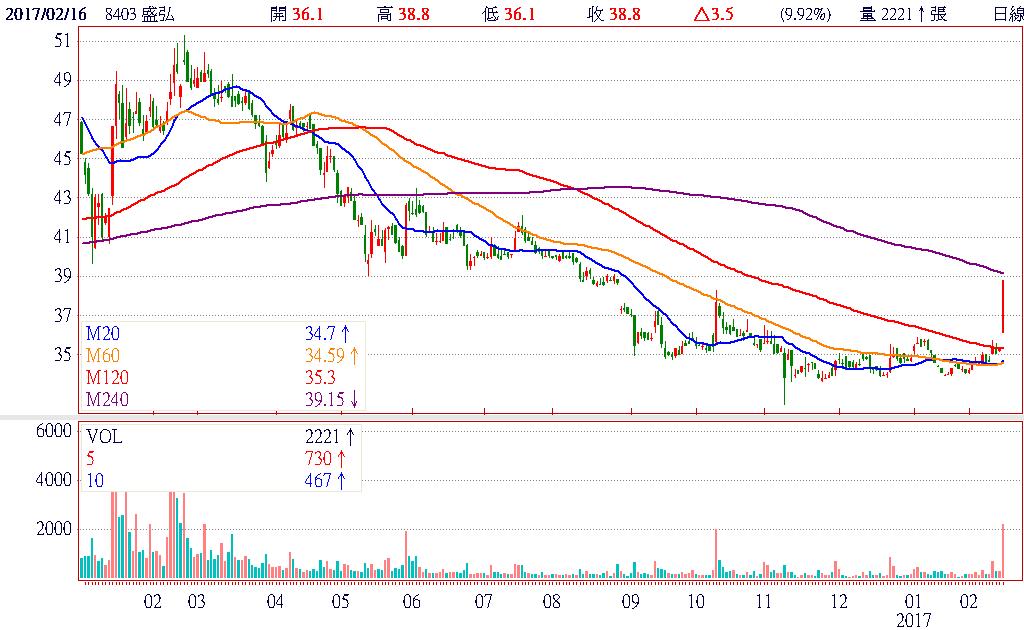Click the latest tall red candlestick
The image size is (1024, 630).
1002,305
